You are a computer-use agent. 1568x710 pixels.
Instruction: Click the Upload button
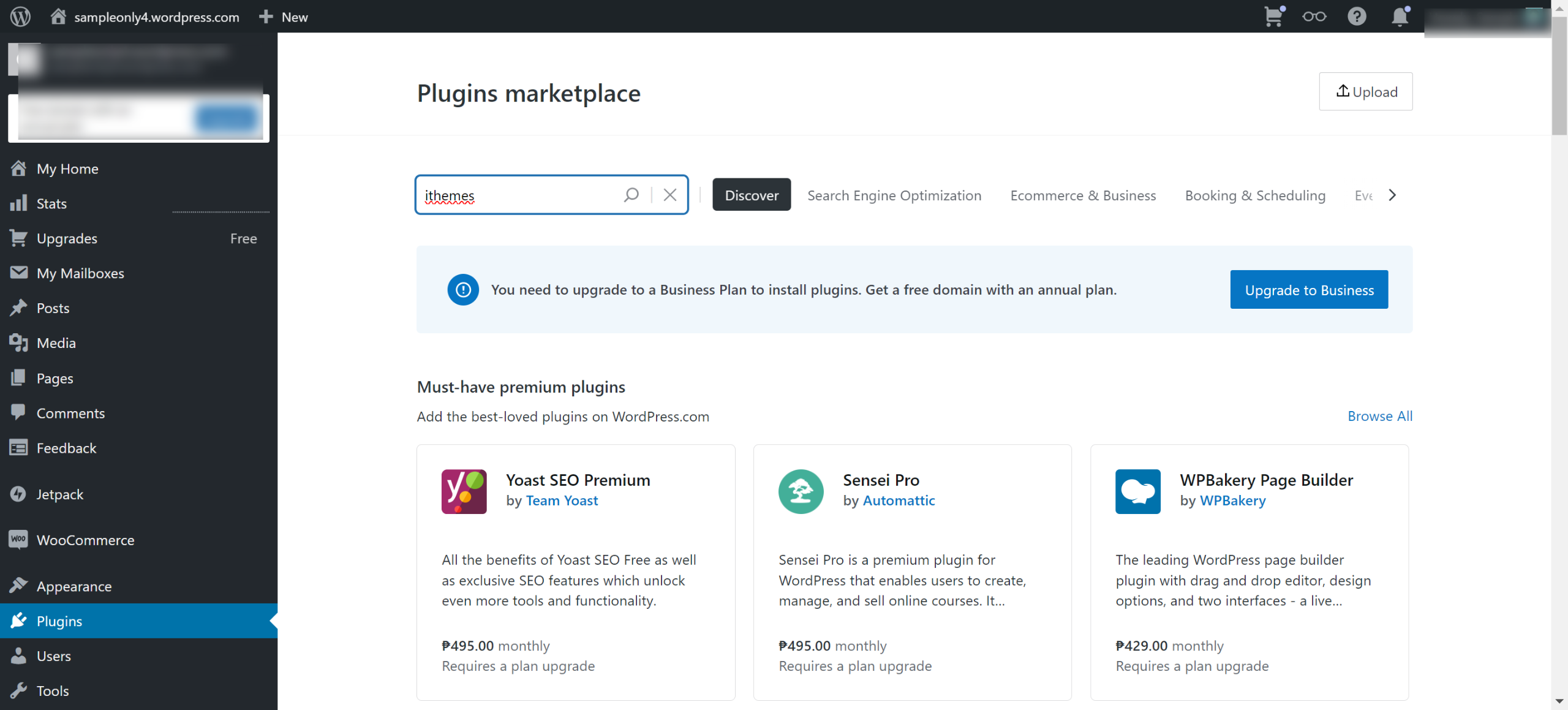[1366, 91]
